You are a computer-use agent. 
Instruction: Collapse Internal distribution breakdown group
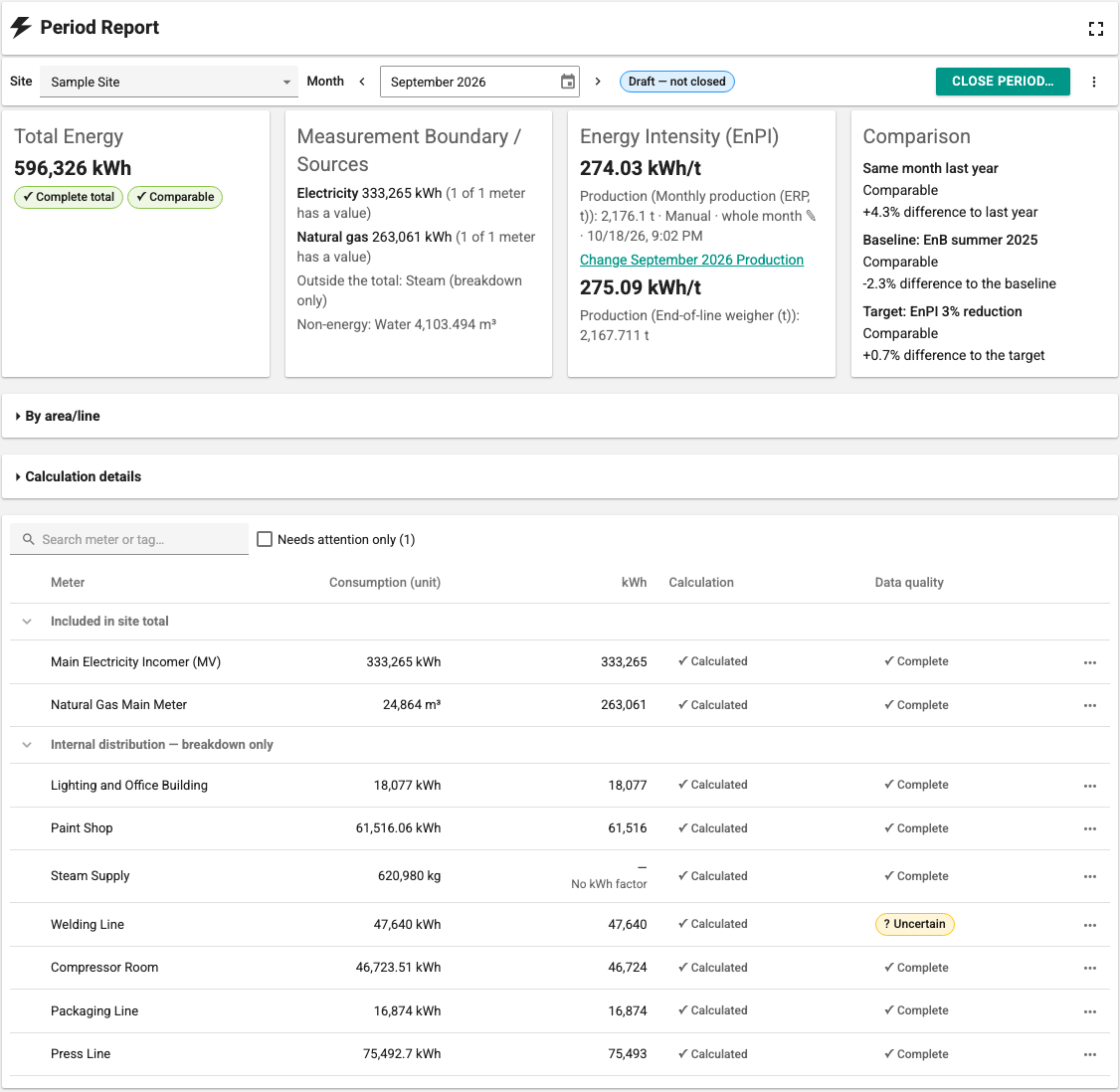(x=27, y=745)
